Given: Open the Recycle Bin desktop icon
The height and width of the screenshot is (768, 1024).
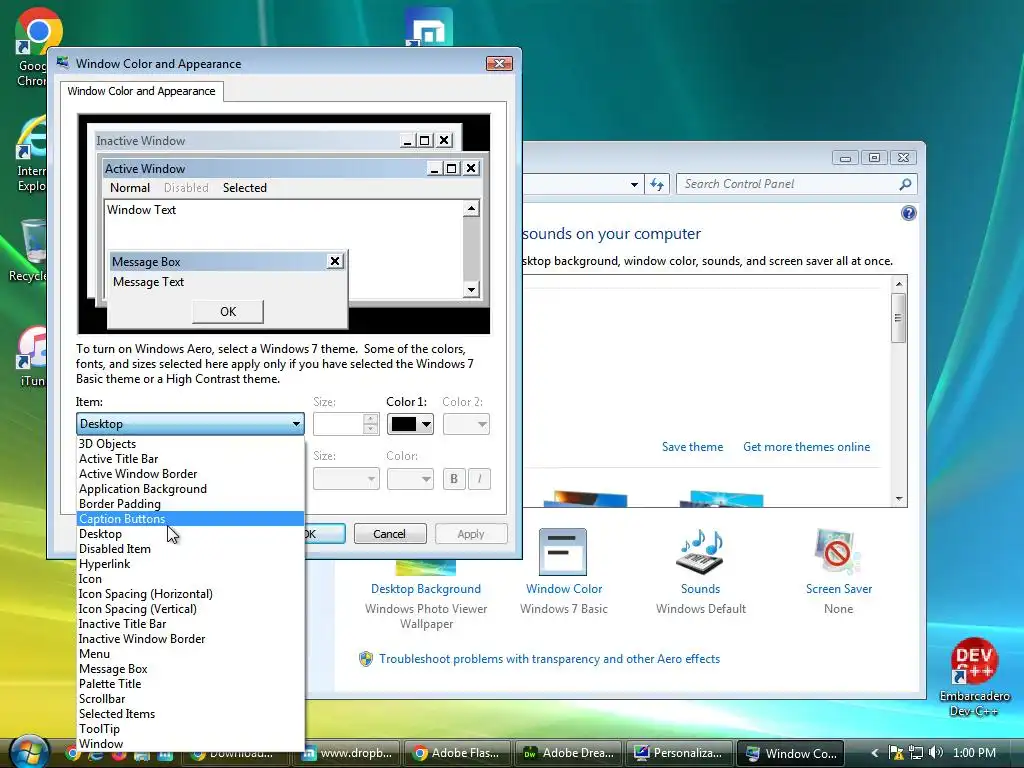Looking at the screenshot, I should [x=29, y=251].
